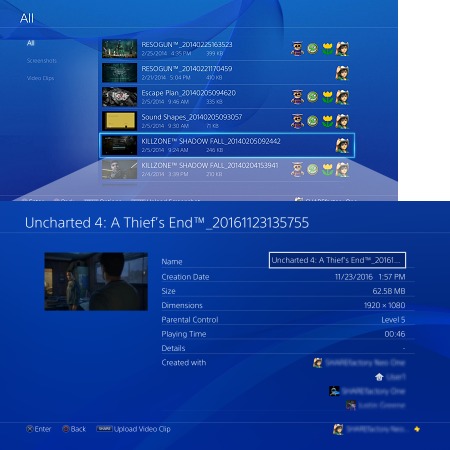This screenshot has height=450, width=450.
Task: Choose Enter with the cross button prompt
Action: 39,429
